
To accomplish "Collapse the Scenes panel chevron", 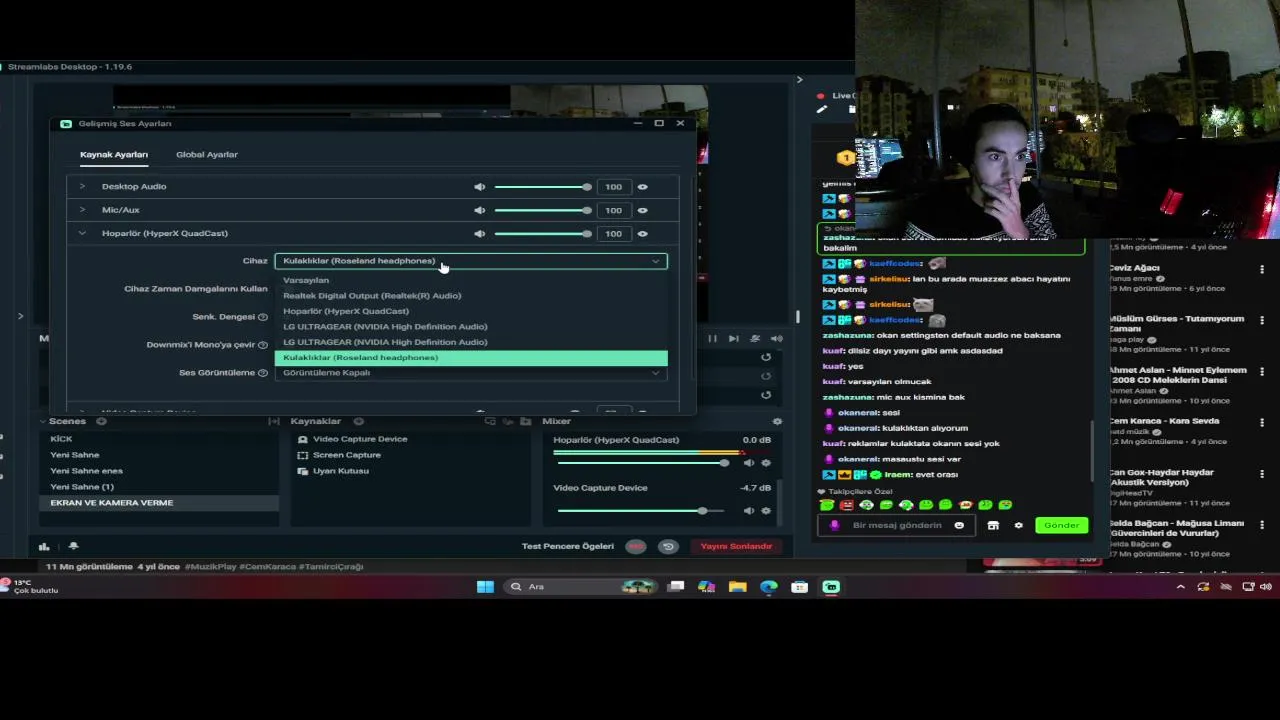I will pos(43,422).
